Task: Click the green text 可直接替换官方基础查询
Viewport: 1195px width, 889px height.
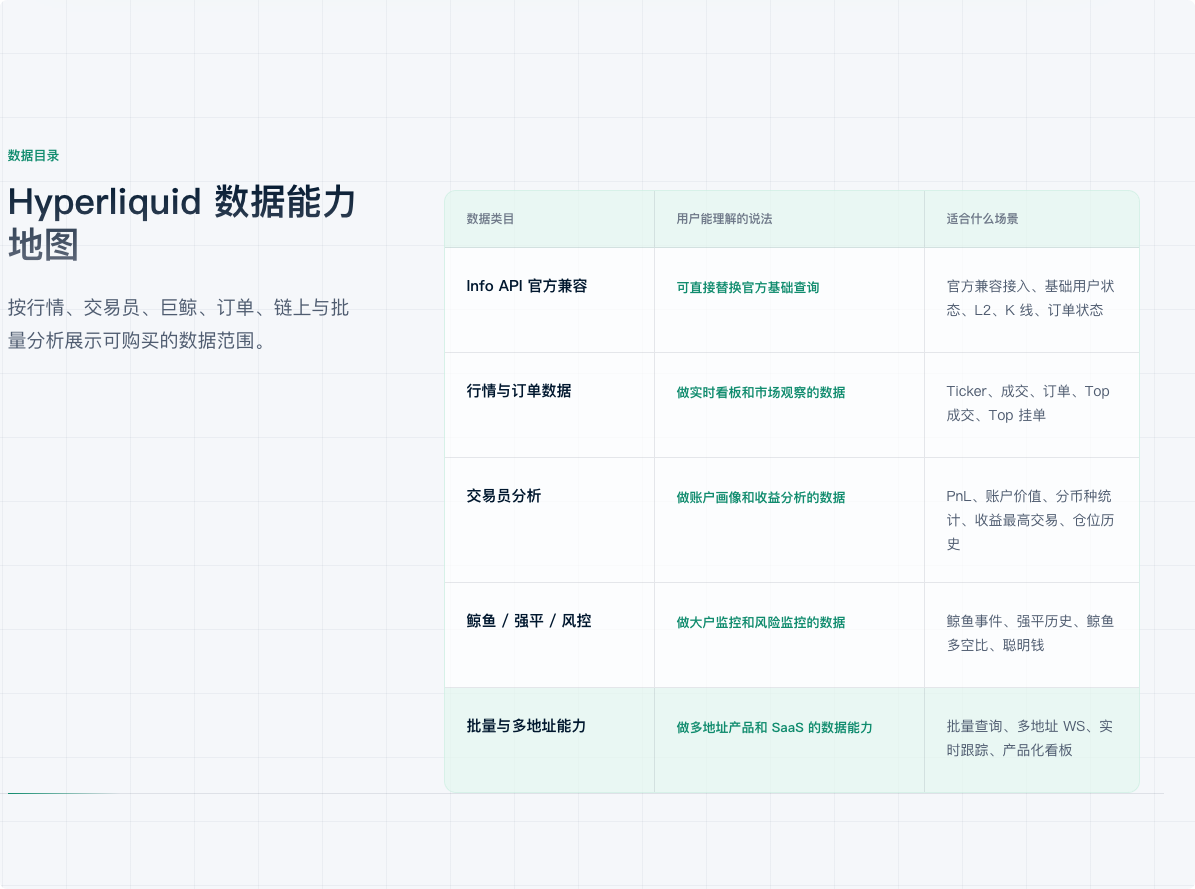Action: 748,287
